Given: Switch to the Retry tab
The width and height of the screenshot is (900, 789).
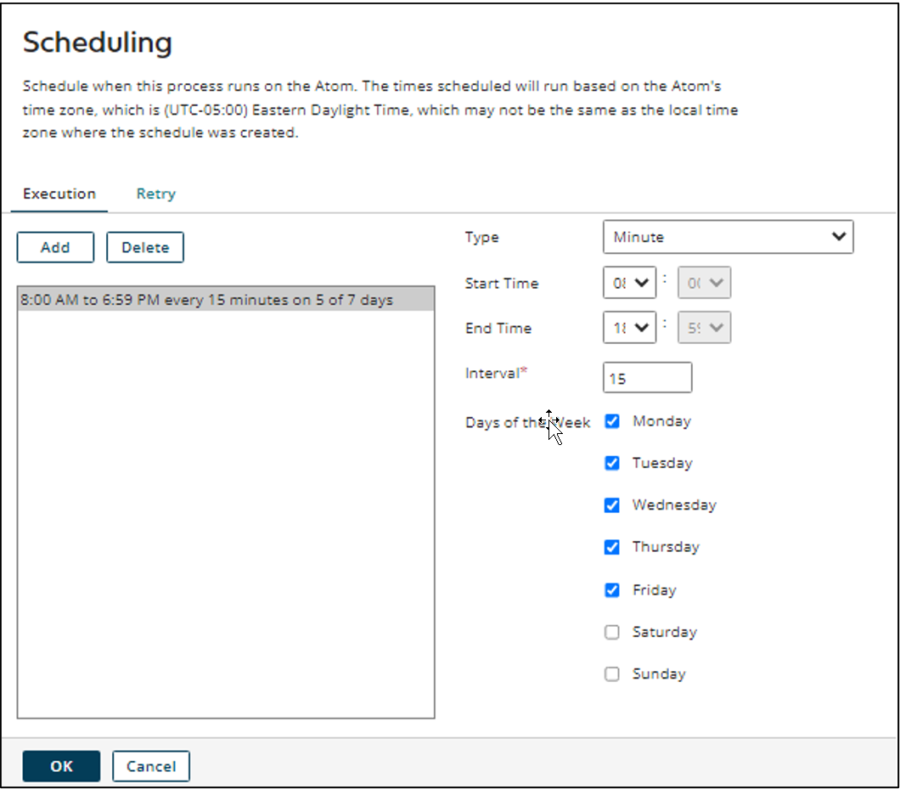Looking at the screenshot, I should 156,194.
